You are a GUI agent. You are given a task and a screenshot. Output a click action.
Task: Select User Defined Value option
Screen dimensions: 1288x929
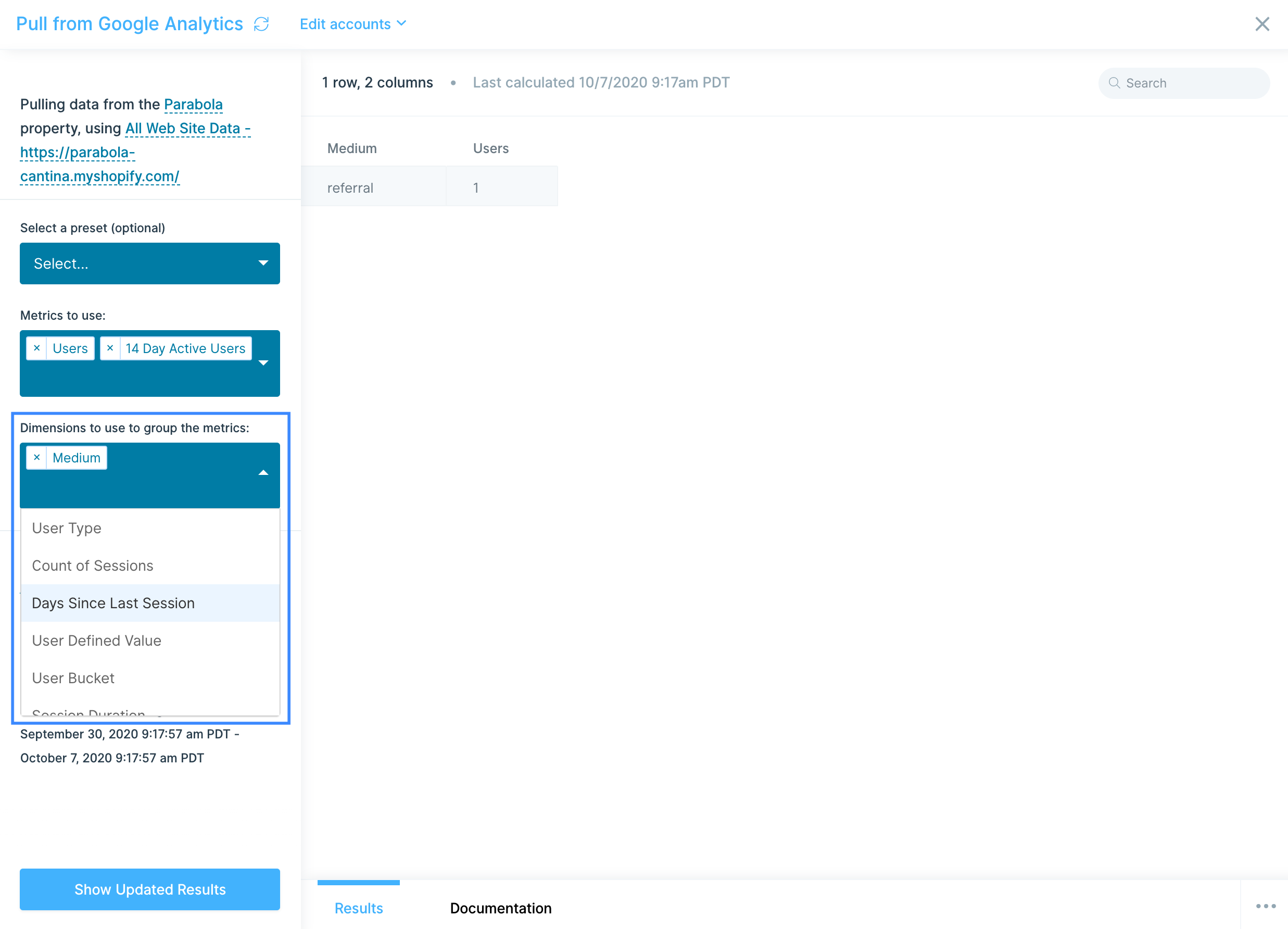point(150,641)
